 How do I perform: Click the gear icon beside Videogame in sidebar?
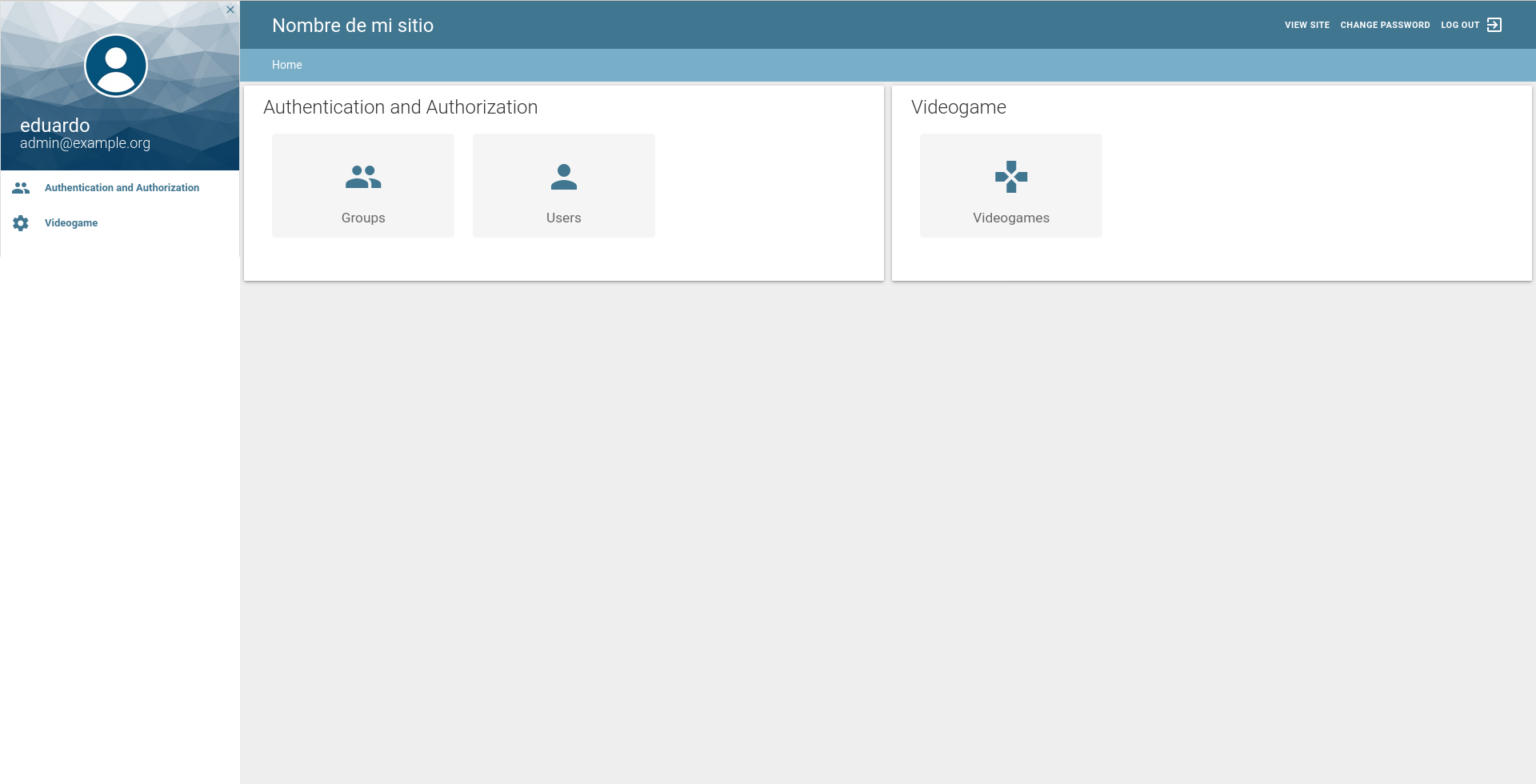21,223
